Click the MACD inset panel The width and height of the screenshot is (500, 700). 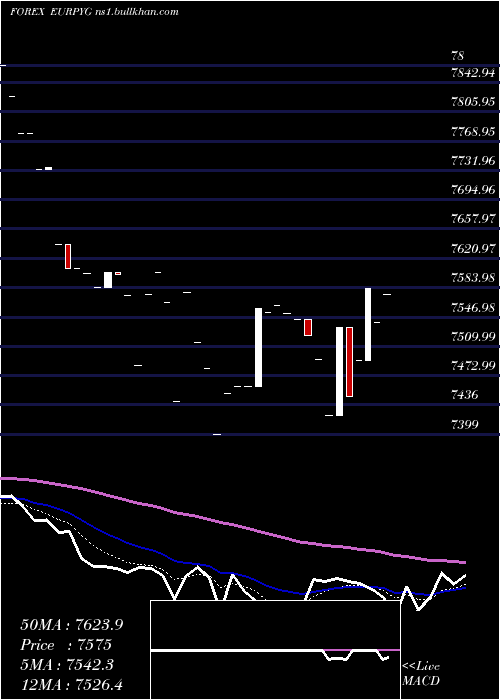(275, 650)
